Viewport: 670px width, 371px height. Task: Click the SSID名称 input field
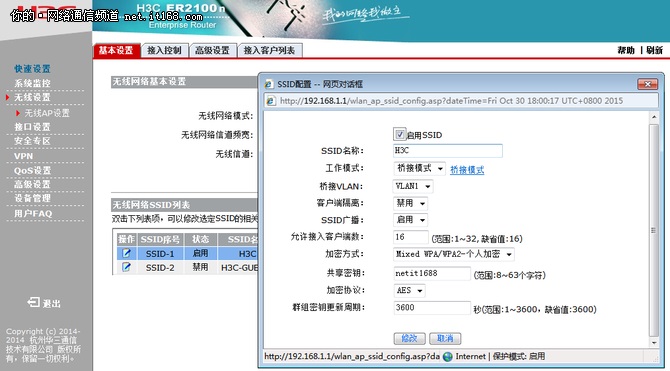(x=448, y=151)
